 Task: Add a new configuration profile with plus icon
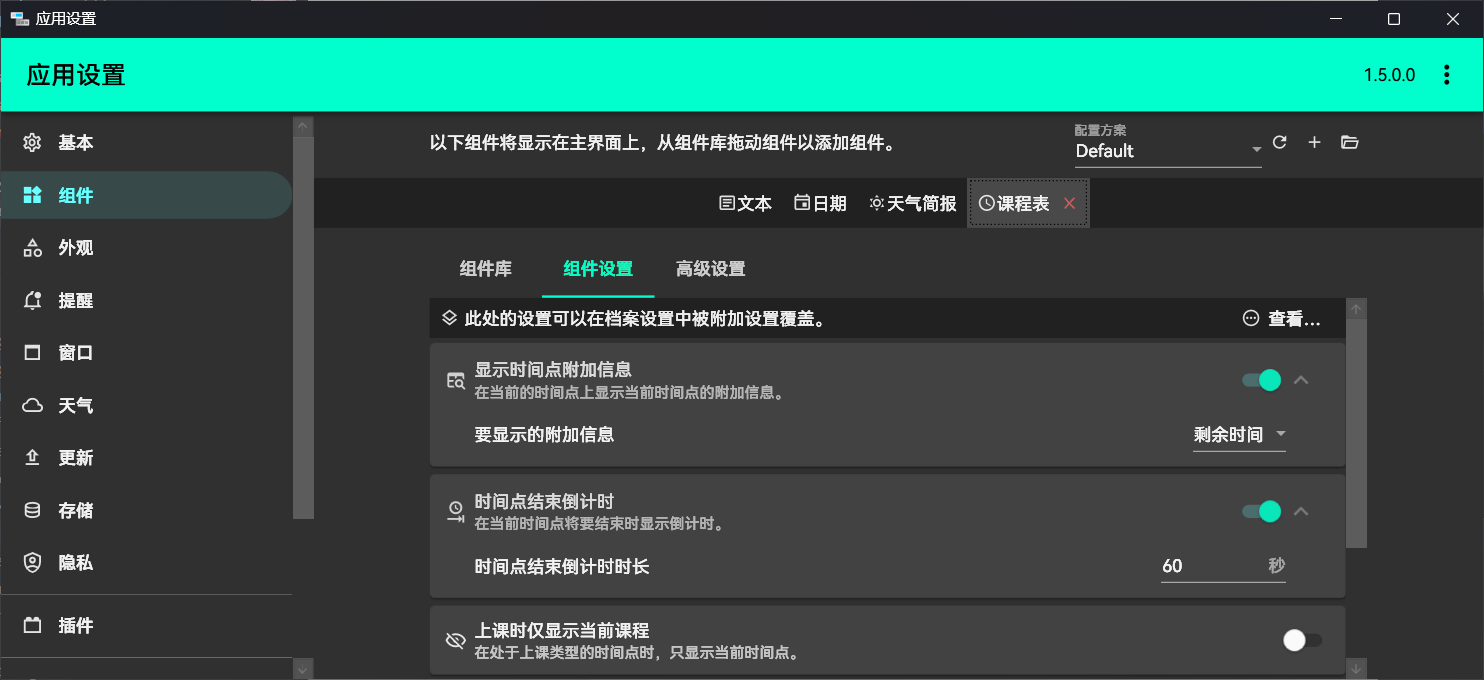1314,142
